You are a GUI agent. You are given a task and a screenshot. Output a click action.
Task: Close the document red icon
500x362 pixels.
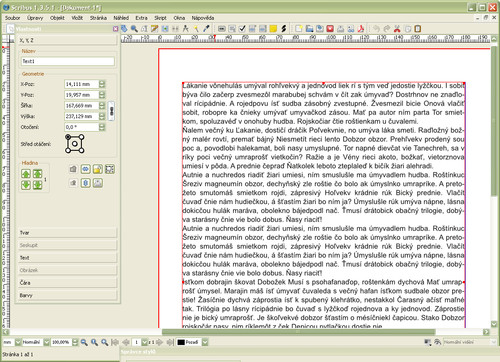pos(330,29)
